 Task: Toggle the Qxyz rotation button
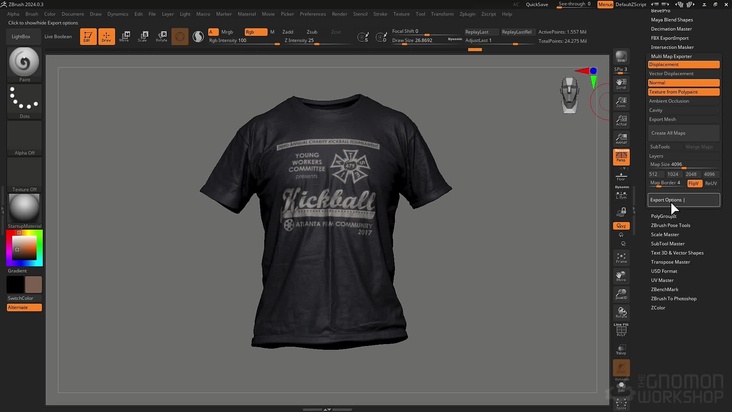point(621,226)
